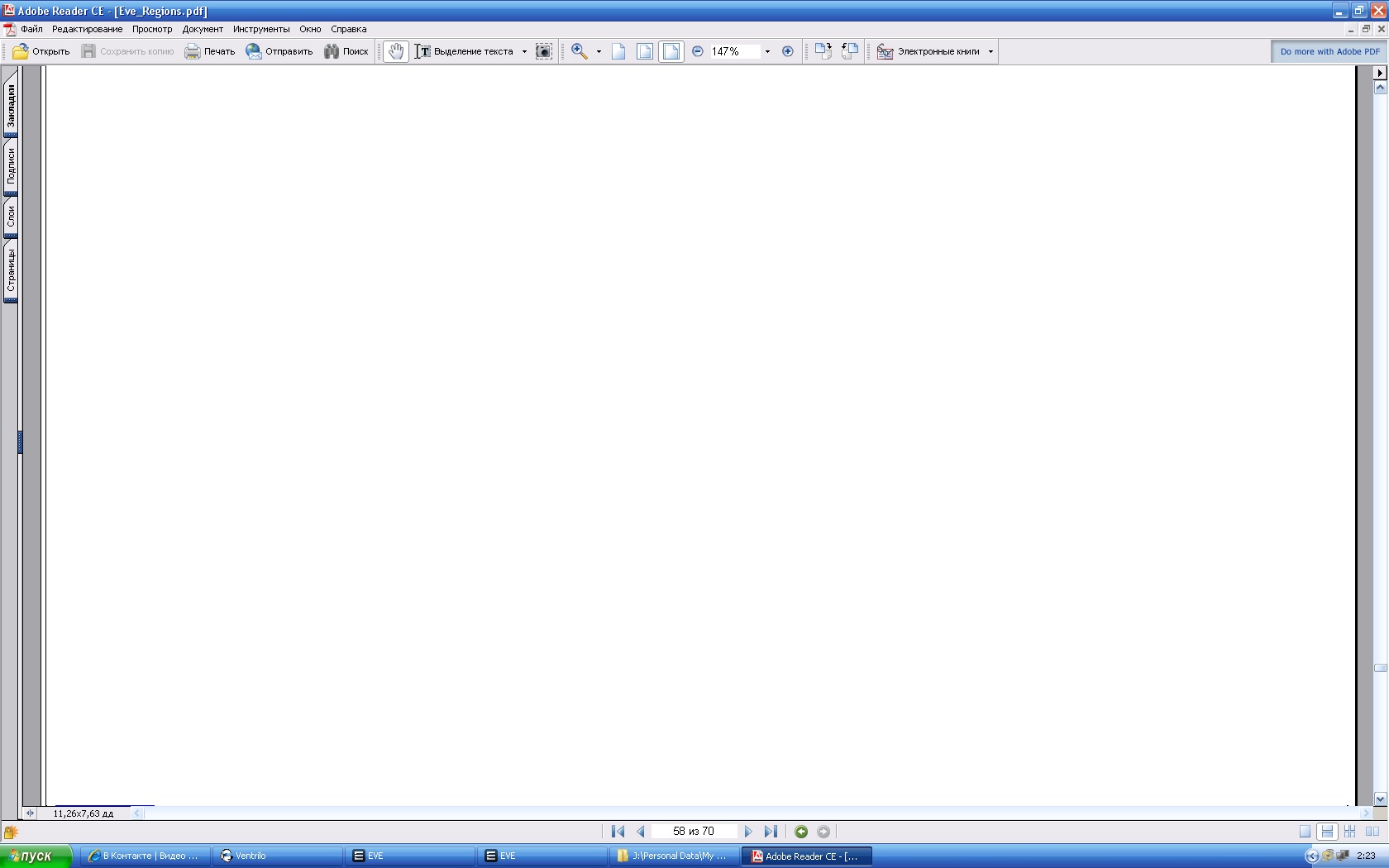The image size is (1389, 868).
Task: Open the Справка menu
Action: point(349,29)
